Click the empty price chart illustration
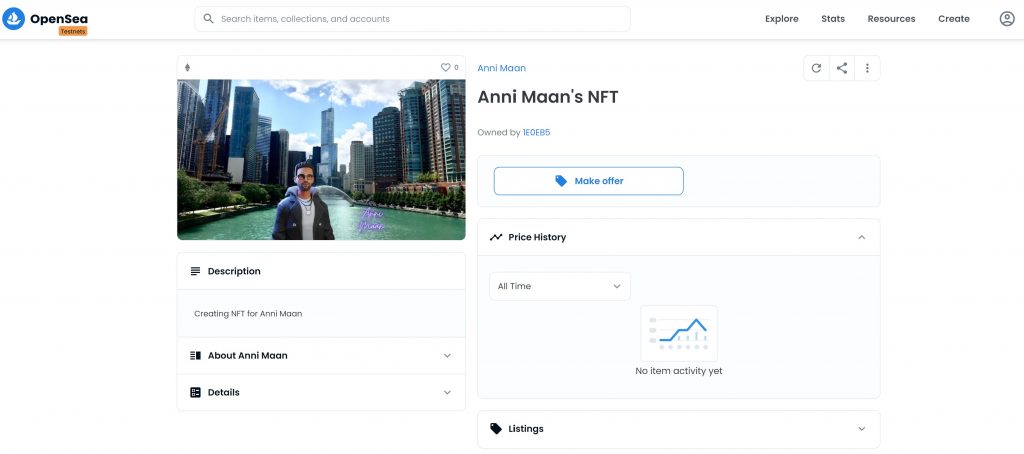 (x=679, y=333)
